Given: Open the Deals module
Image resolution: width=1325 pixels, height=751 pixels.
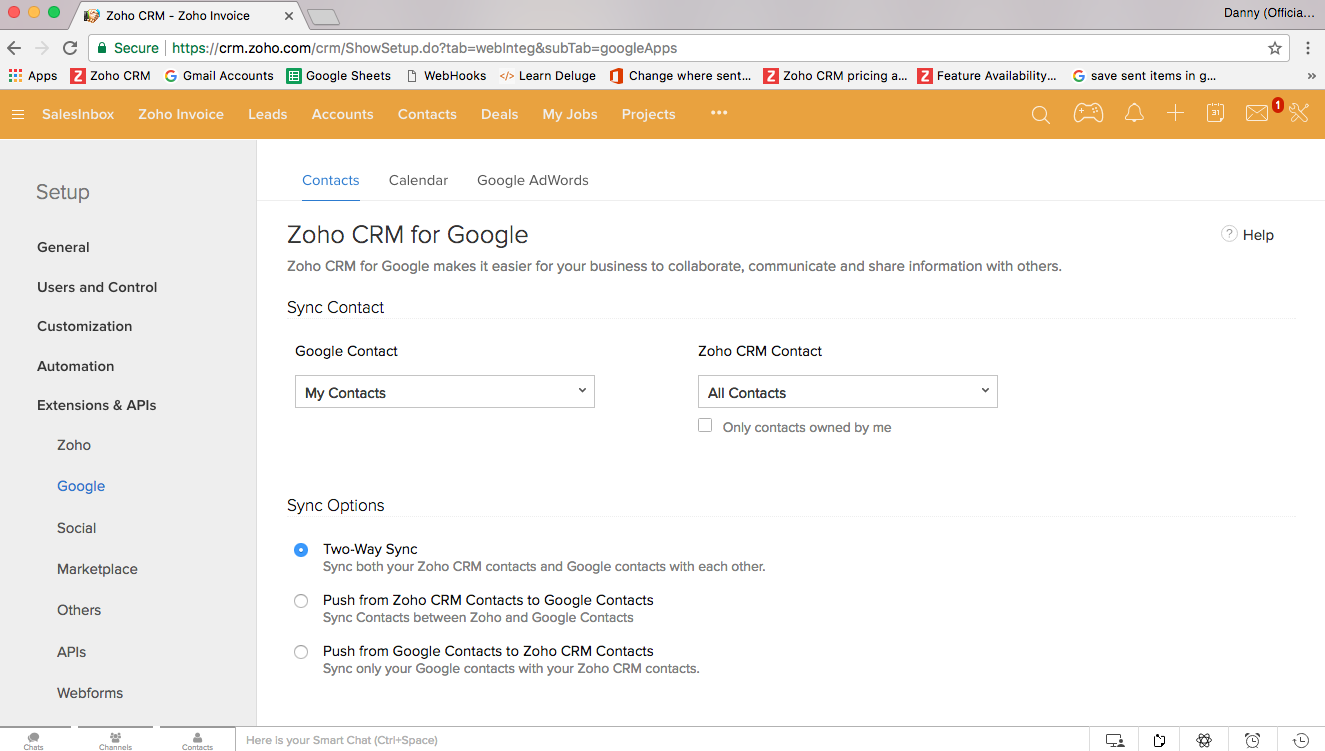Looking at the screenshot, I should (500, 114).
